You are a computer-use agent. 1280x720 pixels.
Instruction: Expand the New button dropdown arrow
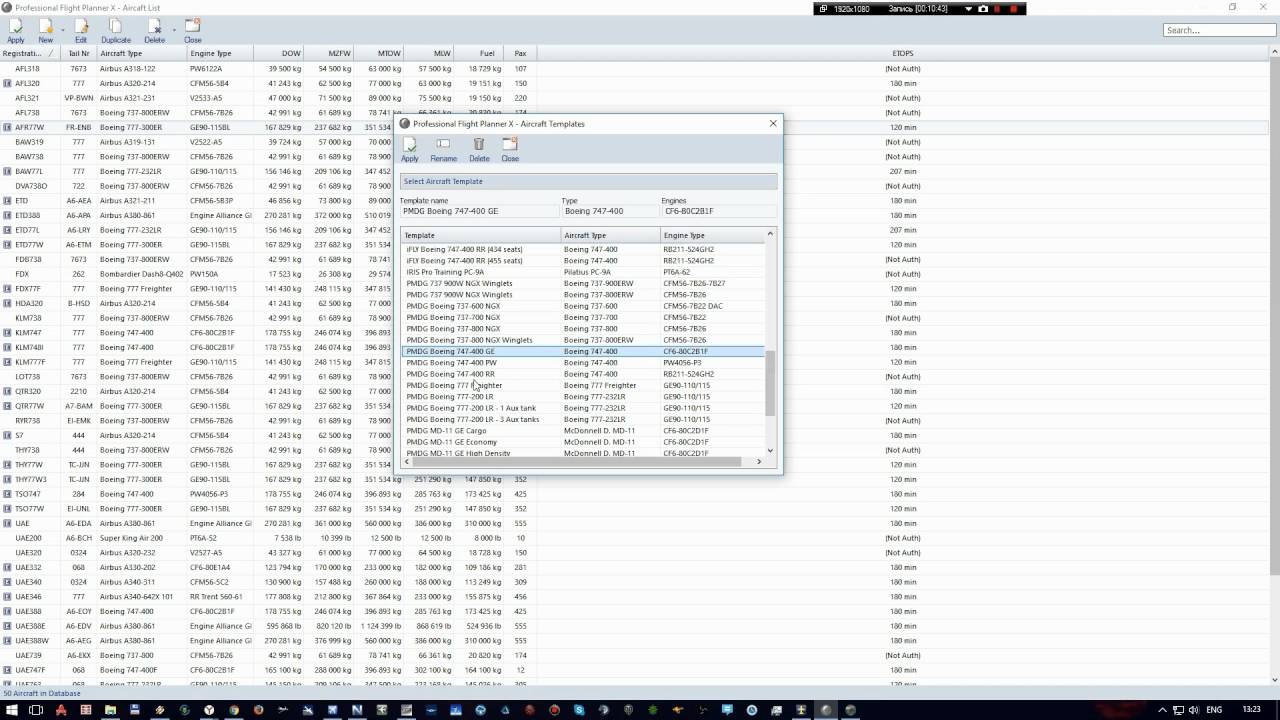point(63,29)
